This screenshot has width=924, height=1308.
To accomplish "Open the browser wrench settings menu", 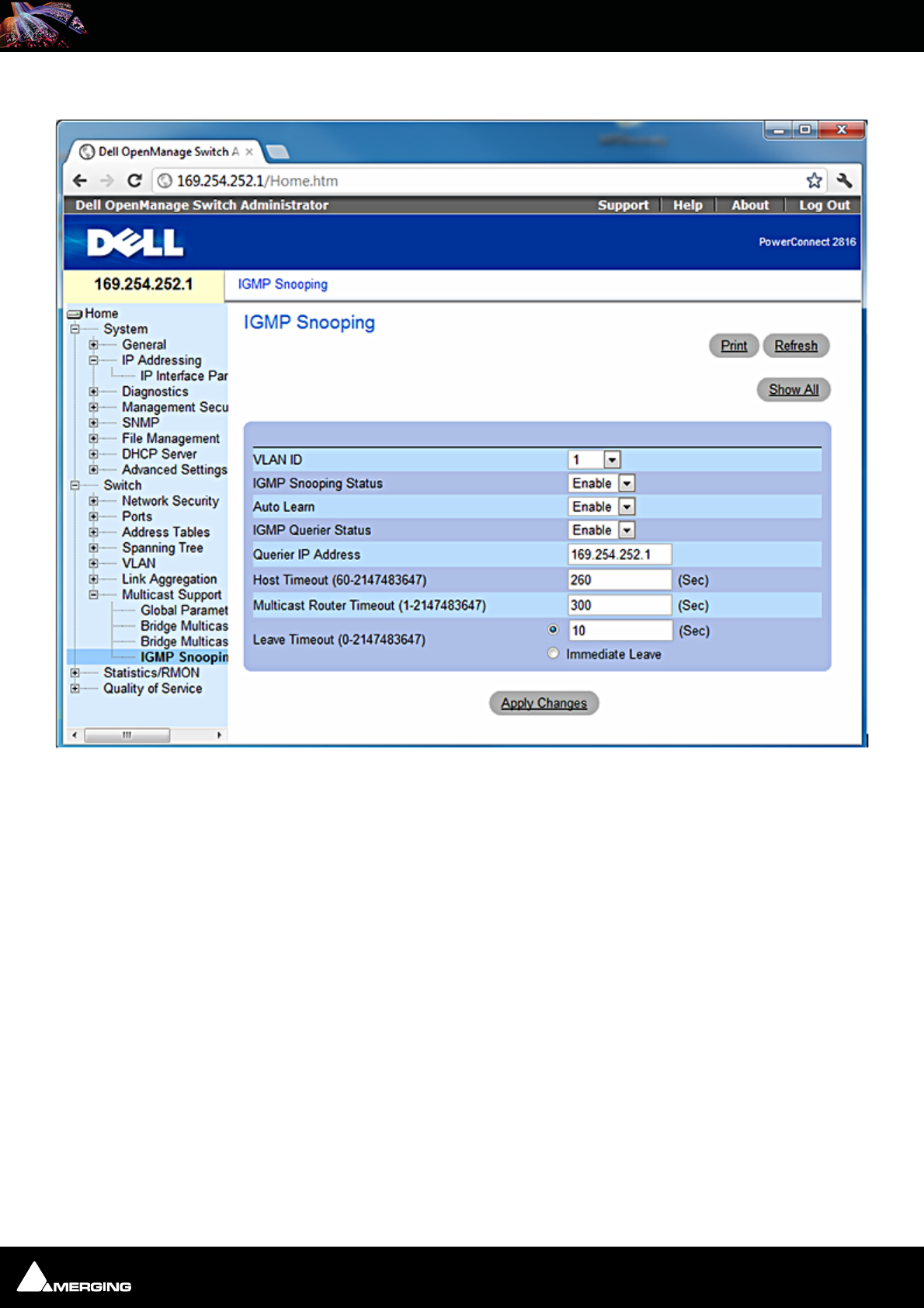I will pos(844,181).
